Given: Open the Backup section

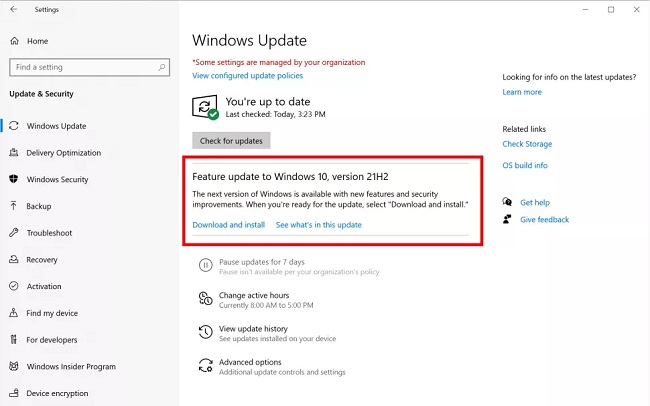Looking at the screenshot, I should point(39,206).
